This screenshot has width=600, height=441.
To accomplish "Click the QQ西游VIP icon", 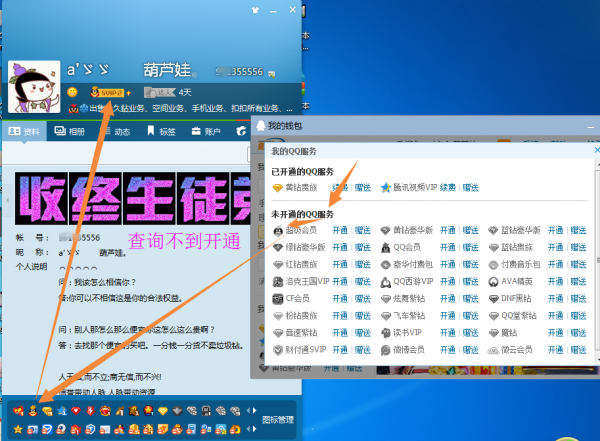I will [x=385, y=282].
